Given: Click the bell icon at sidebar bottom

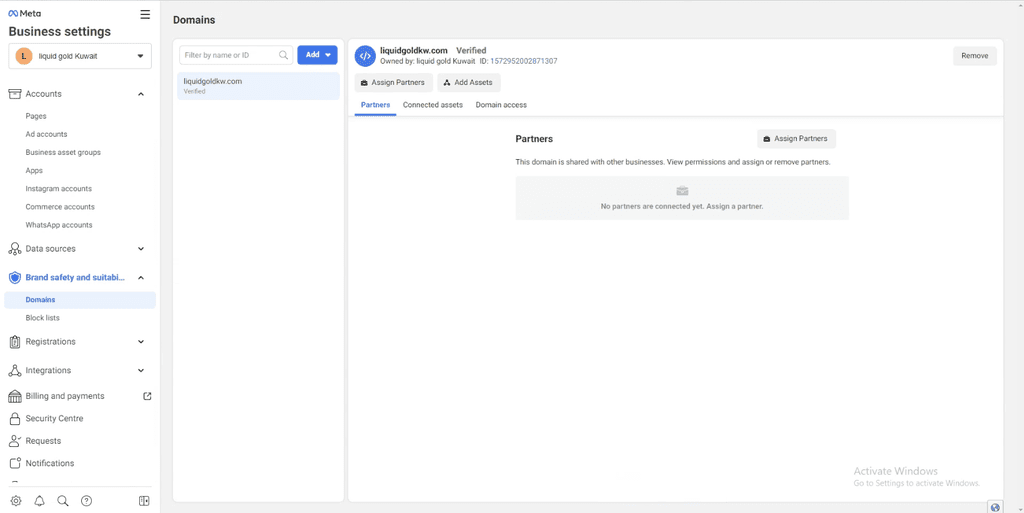Looking at the screenshot, I should [x=39, y=501].
